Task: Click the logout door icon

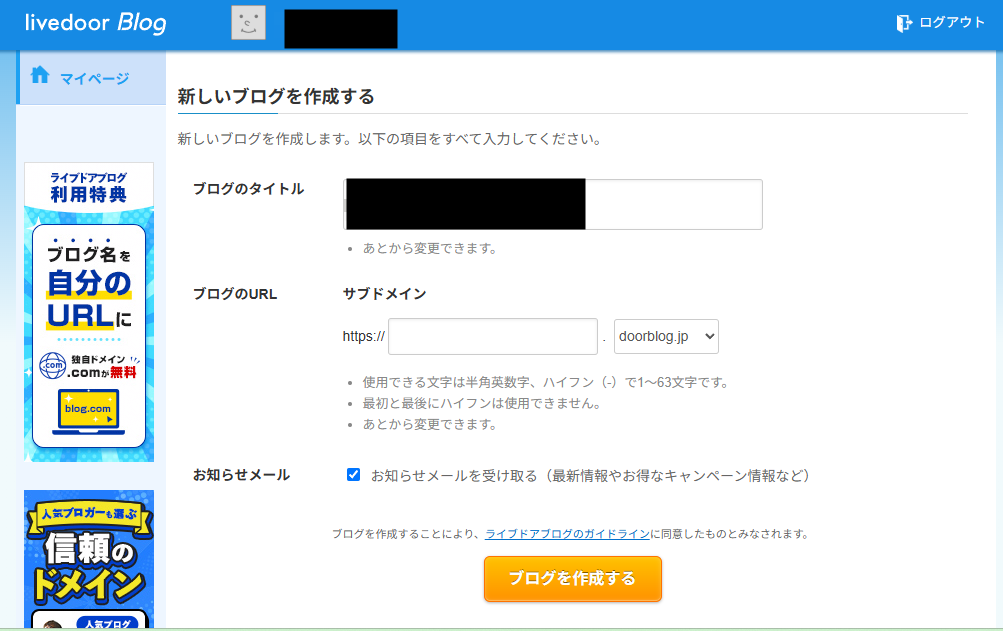Action: click(903, 23)
